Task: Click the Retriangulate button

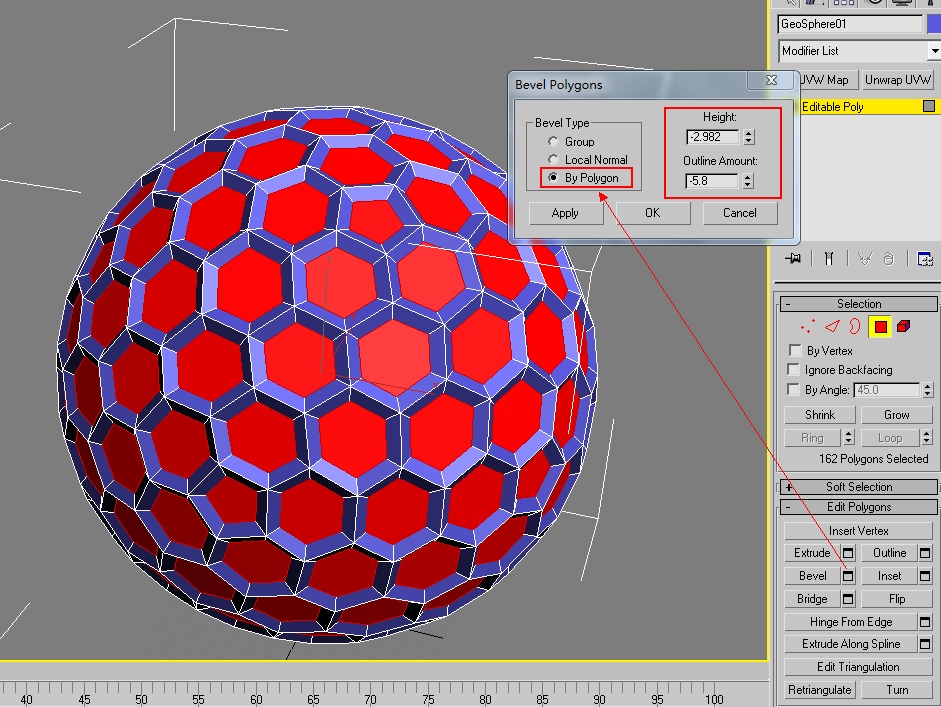Action: pos(819,690)
